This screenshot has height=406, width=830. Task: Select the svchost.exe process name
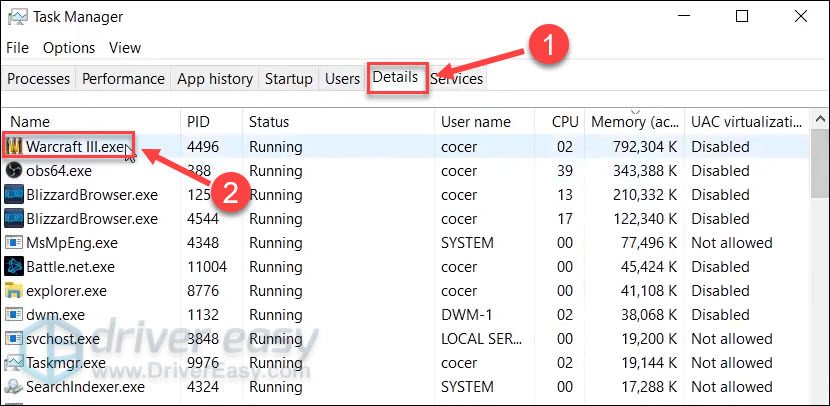click(x=63, y=339)
